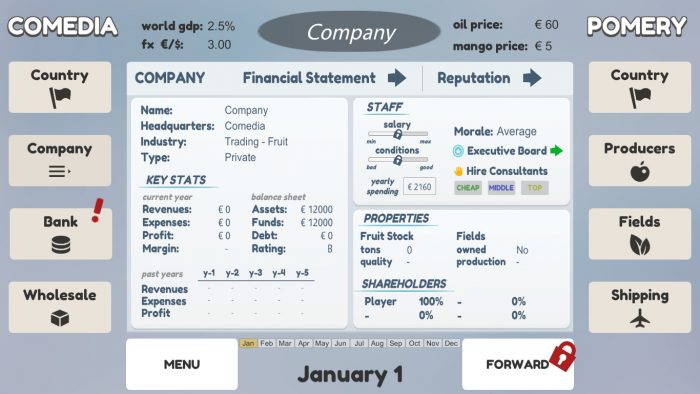
Task: Click the yearly spending value field
Action: pyautogui.click(x=419, y=187)
